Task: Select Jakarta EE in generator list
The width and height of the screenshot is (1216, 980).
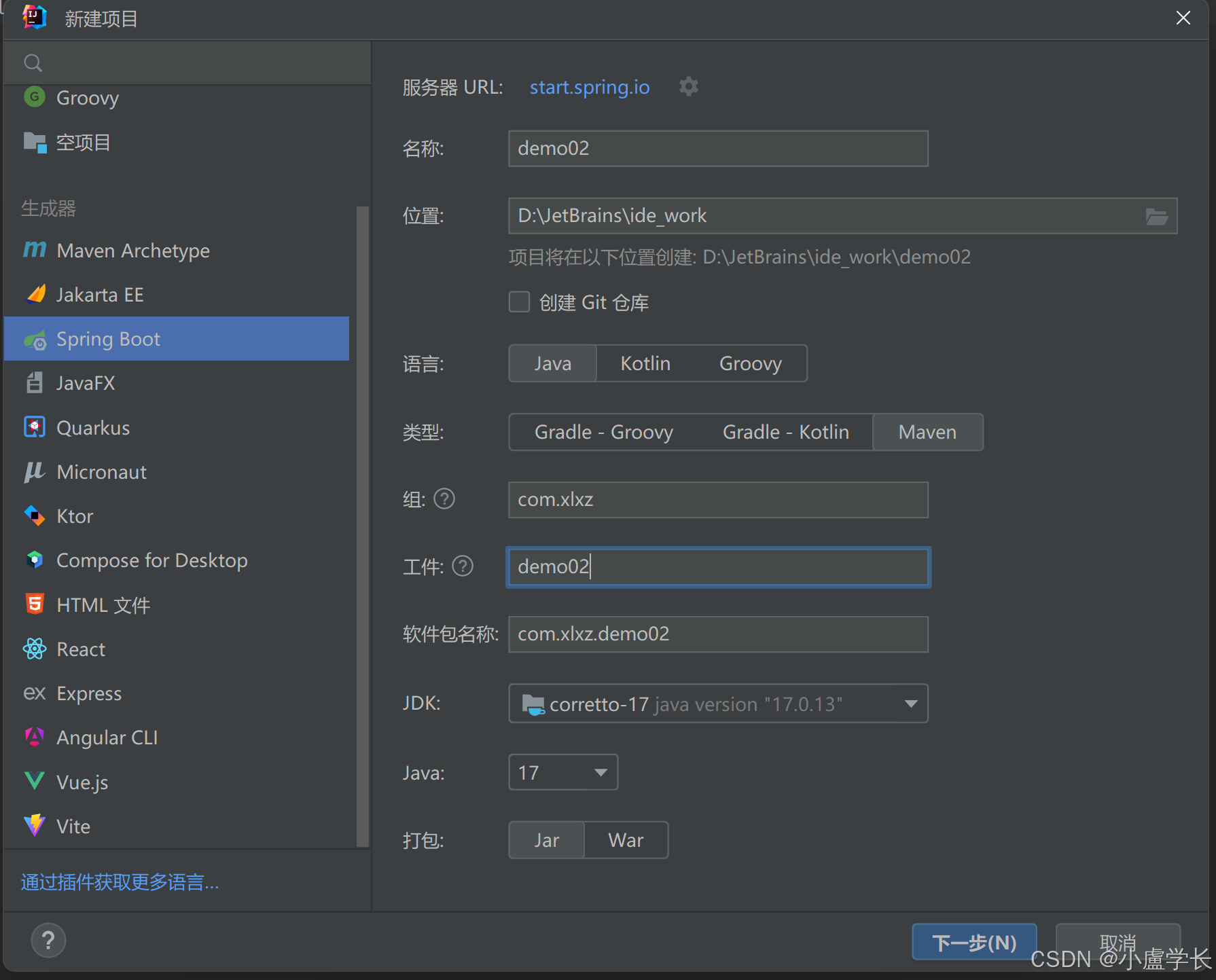Action: [x=177, y=295]
